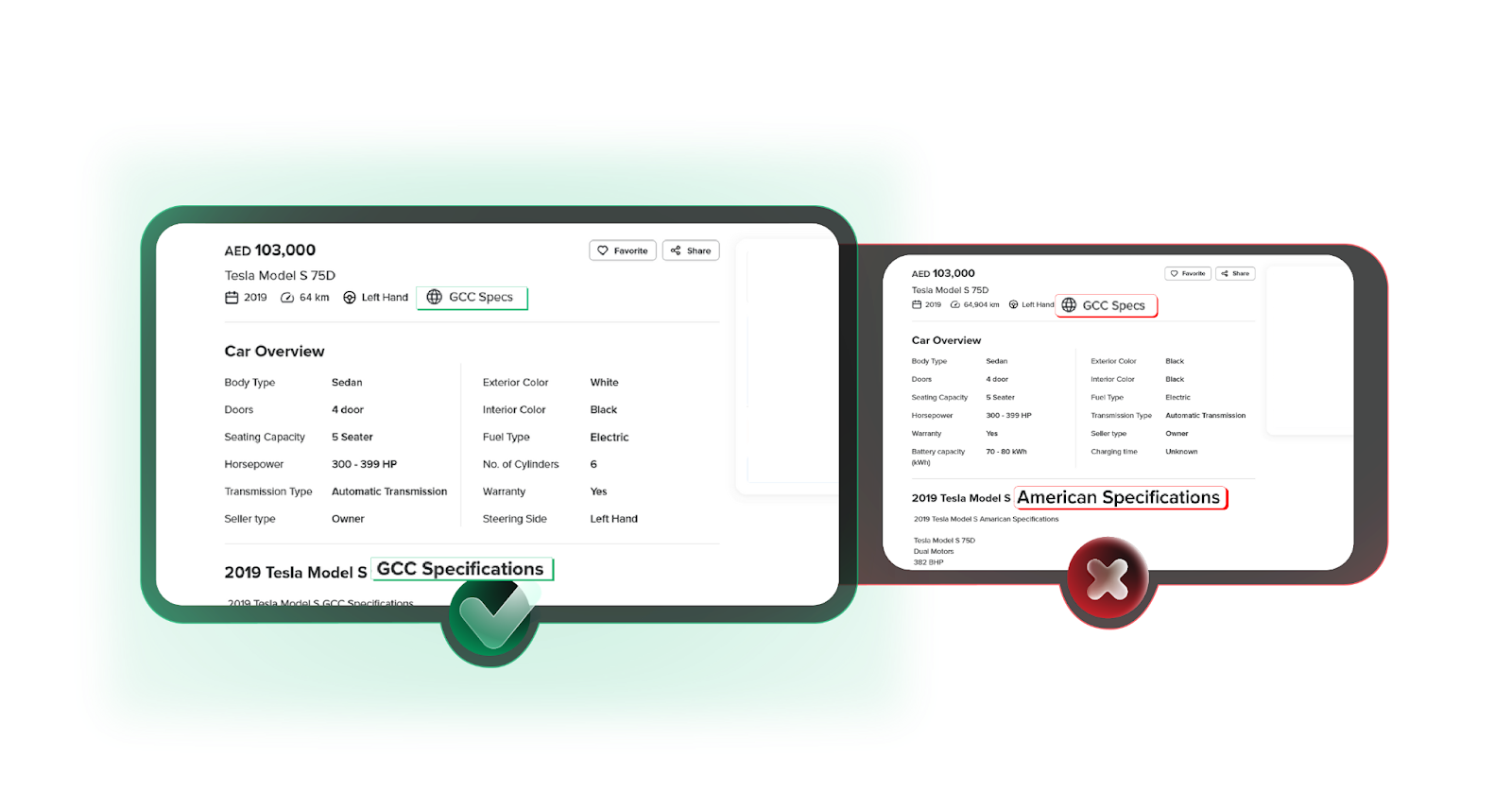The width and height of the screenshot is (1512, 810).
Task: Click the 'White' exterior color value
Action: click(605, 383)
